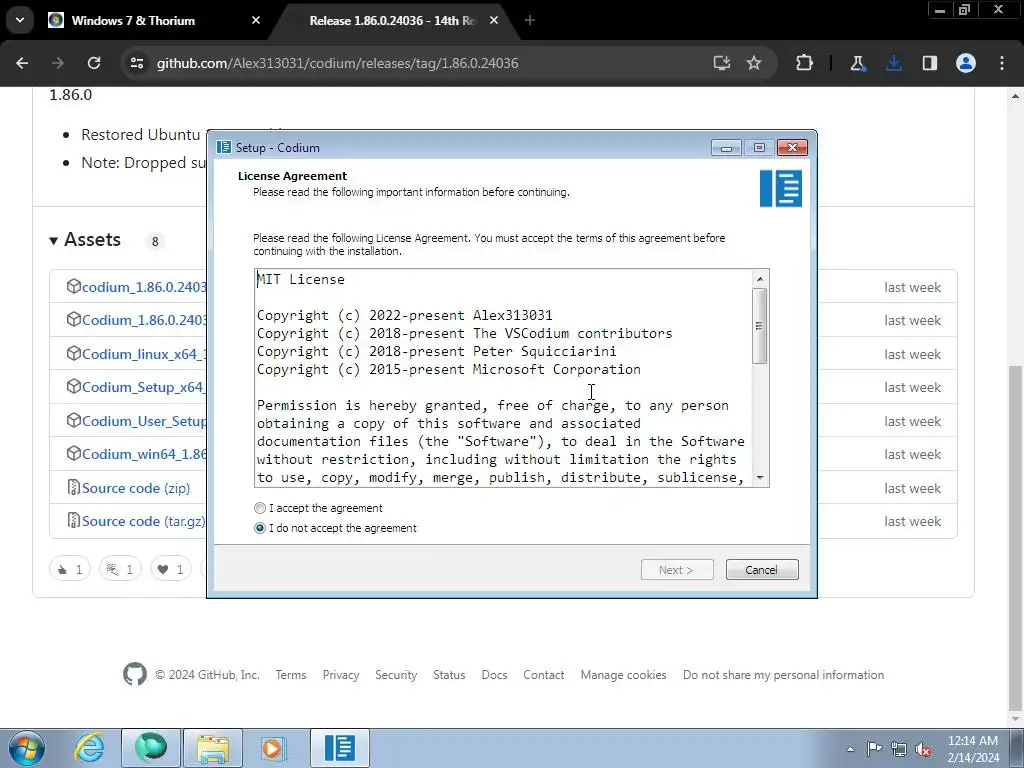This screenshot has height=768, width=1024.
Task: Click the muted volume tray icon
Action: click(x=923, y=748)
